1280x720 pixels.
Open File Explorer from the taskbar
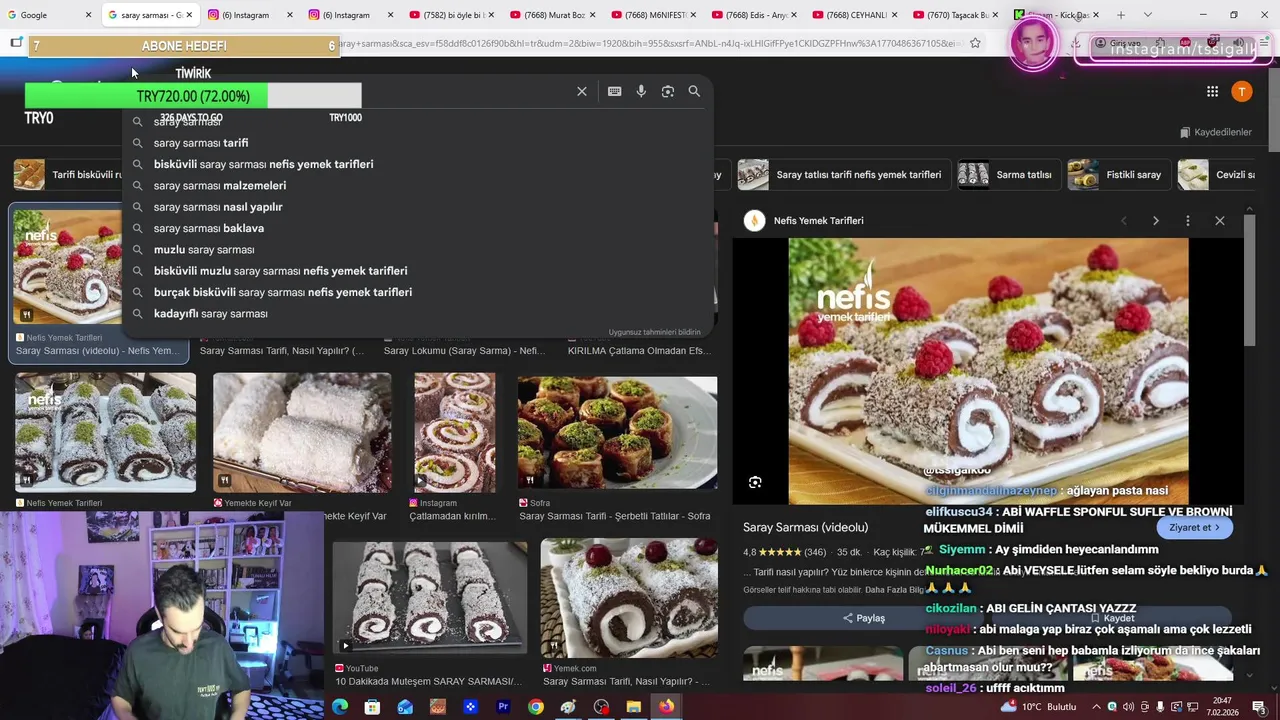tap(633, 707)
